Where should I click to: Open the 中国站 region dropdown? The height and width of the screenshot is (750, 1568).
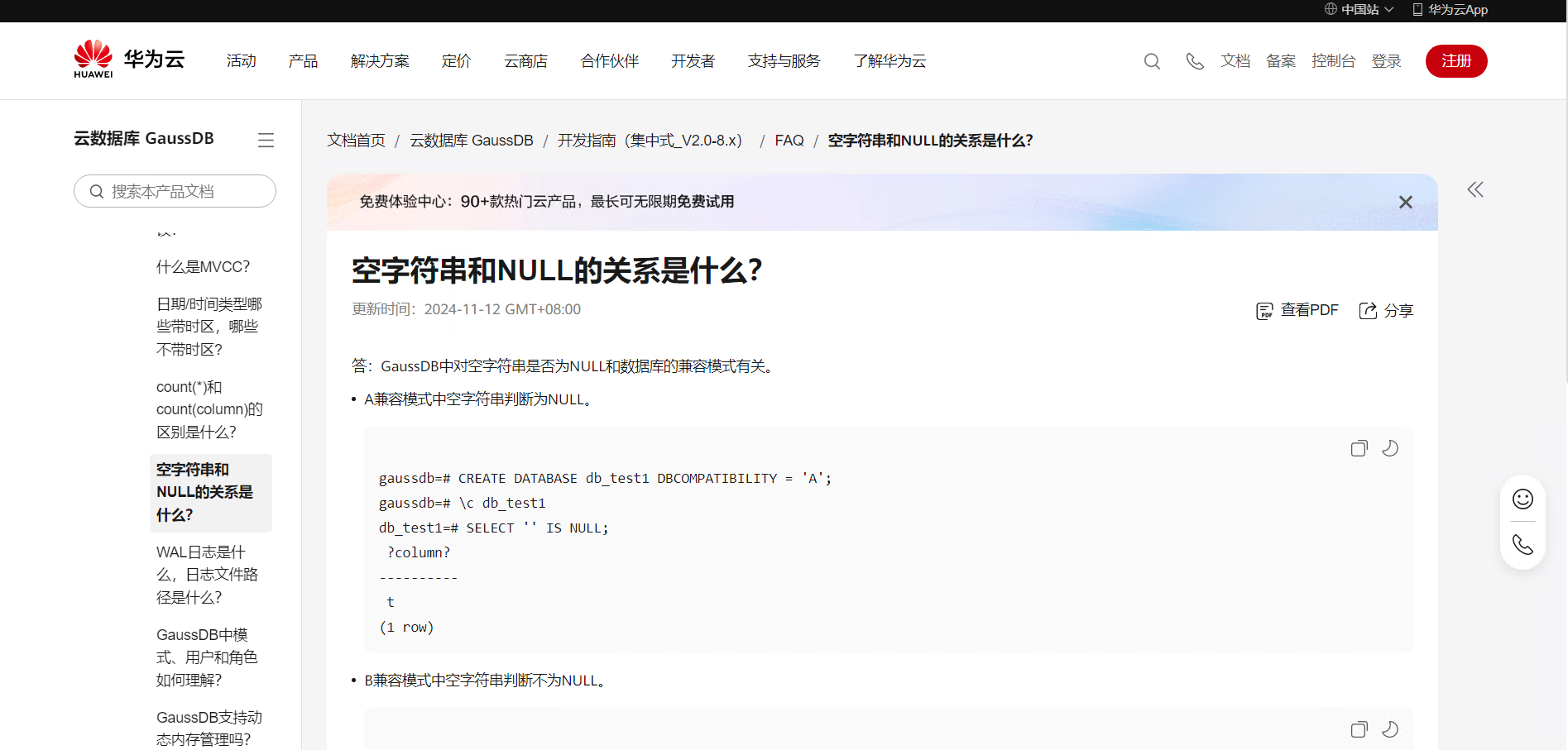point(1359,10)
